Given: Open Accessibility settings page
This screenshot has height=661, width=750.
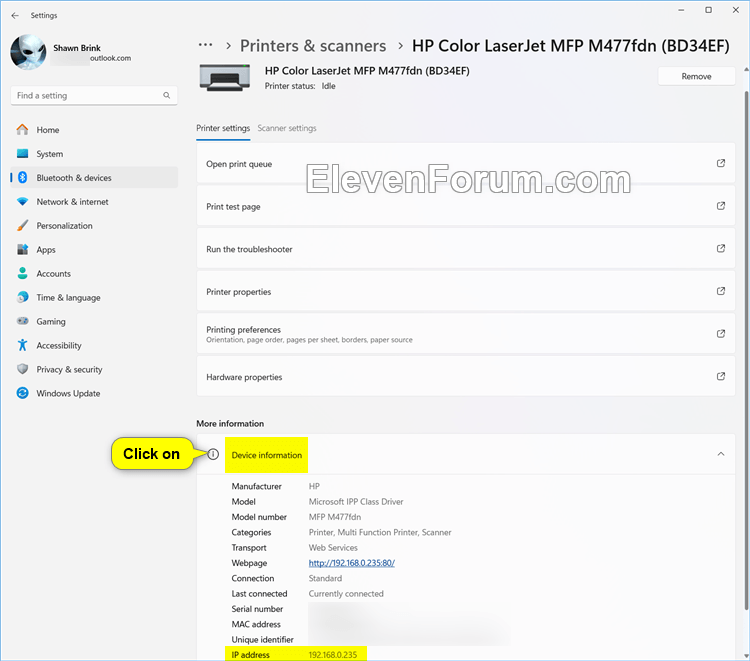Looking at the screenshot, I should coord(94,345).
